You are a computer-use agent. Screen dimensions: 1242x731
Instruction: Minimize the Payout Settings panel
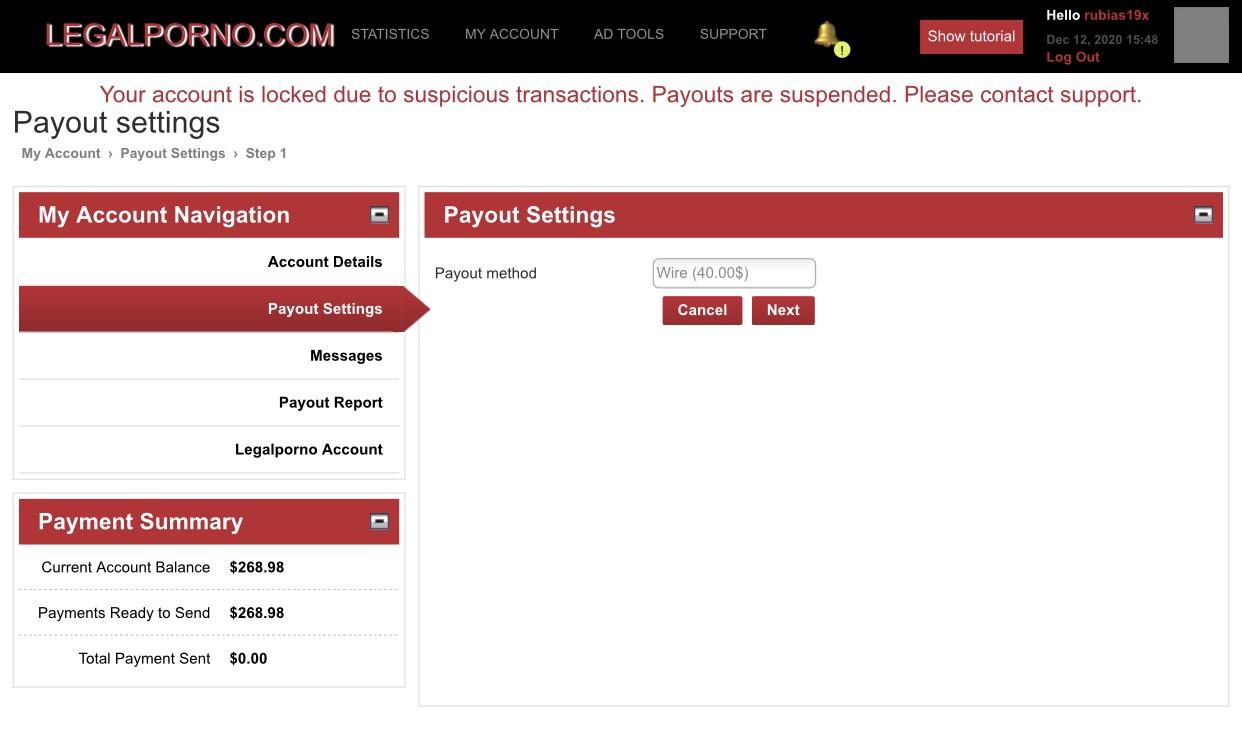pyautogui.click(x=1203, y=215)
